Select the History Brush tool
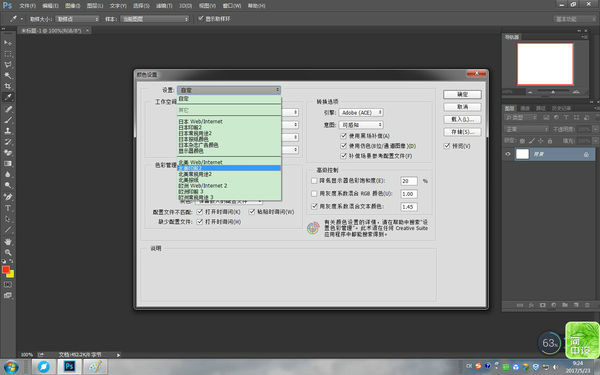This screenshot has height=375, width=600. [8, 142]
